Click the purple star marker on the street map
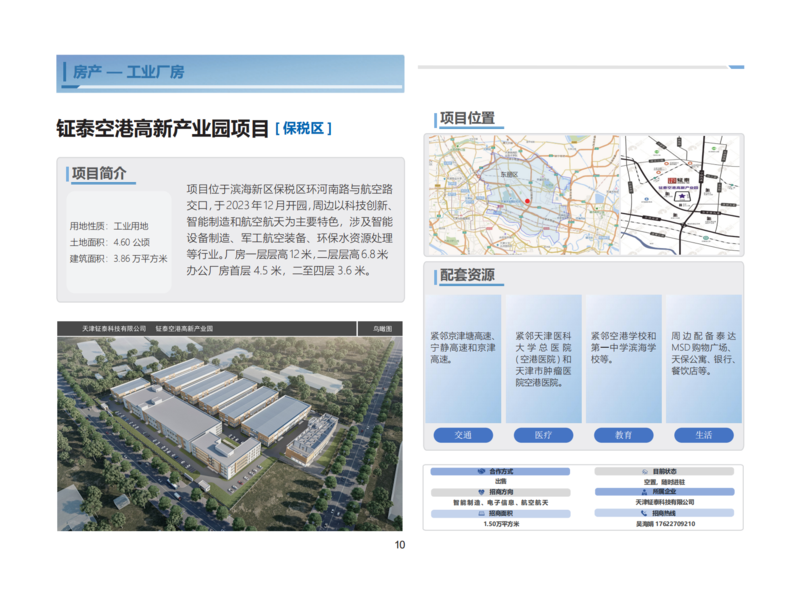Image resolution: width=800 pixels, height=594 pixels. [x=682, y=196]
